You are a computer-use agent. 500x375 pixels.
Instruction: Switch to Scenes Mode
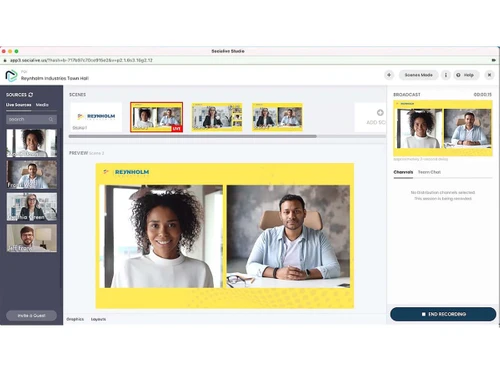(418, 75)
